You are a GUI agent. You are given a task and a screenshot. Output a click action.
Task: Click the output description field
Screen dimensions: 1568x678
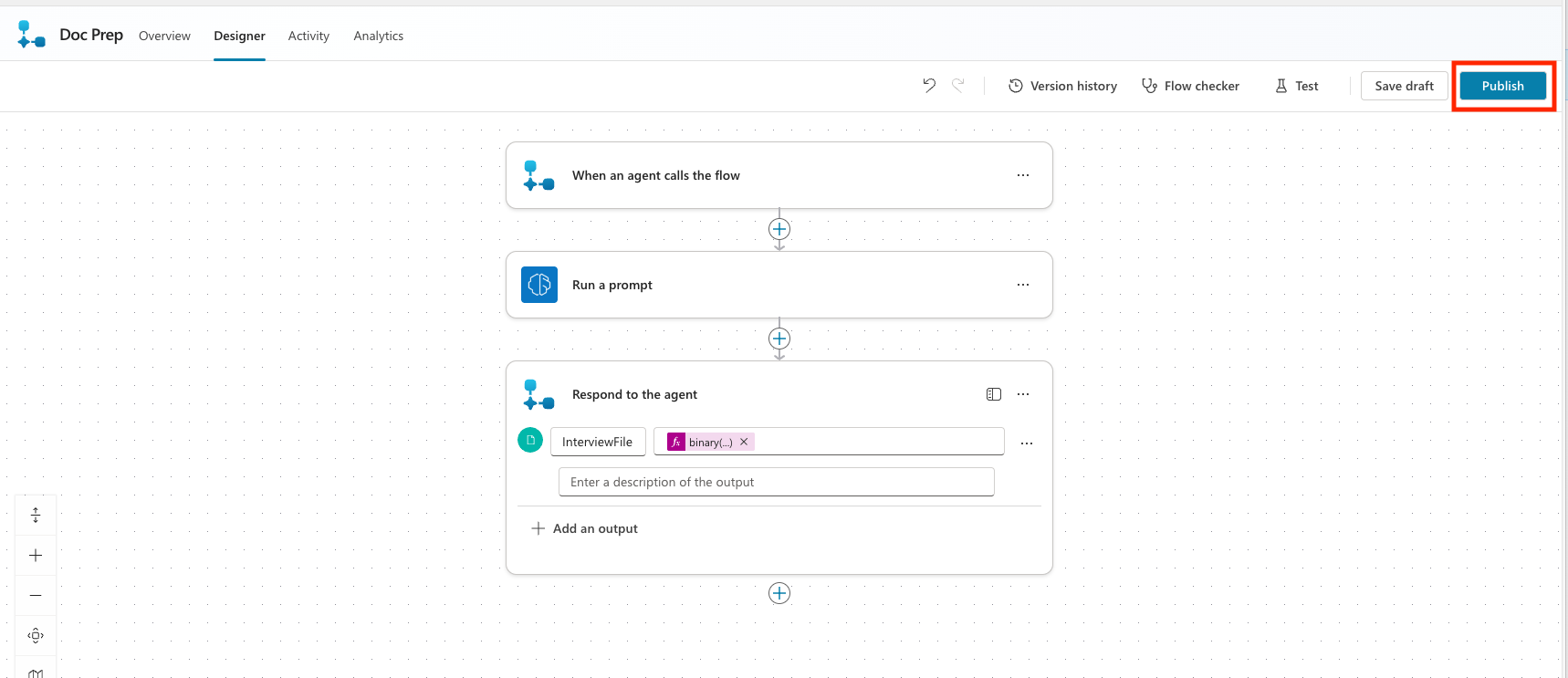tap(776, 482)
